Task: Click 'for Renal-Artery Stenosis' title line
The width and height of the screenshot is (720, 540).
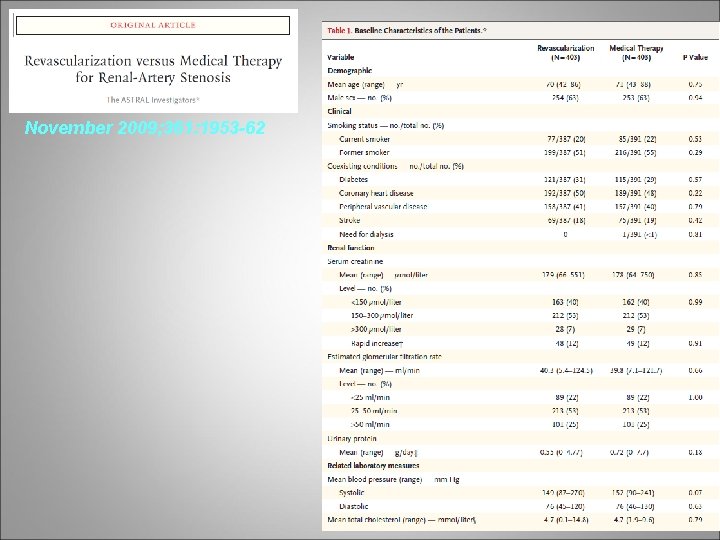Action: (153, 77)
